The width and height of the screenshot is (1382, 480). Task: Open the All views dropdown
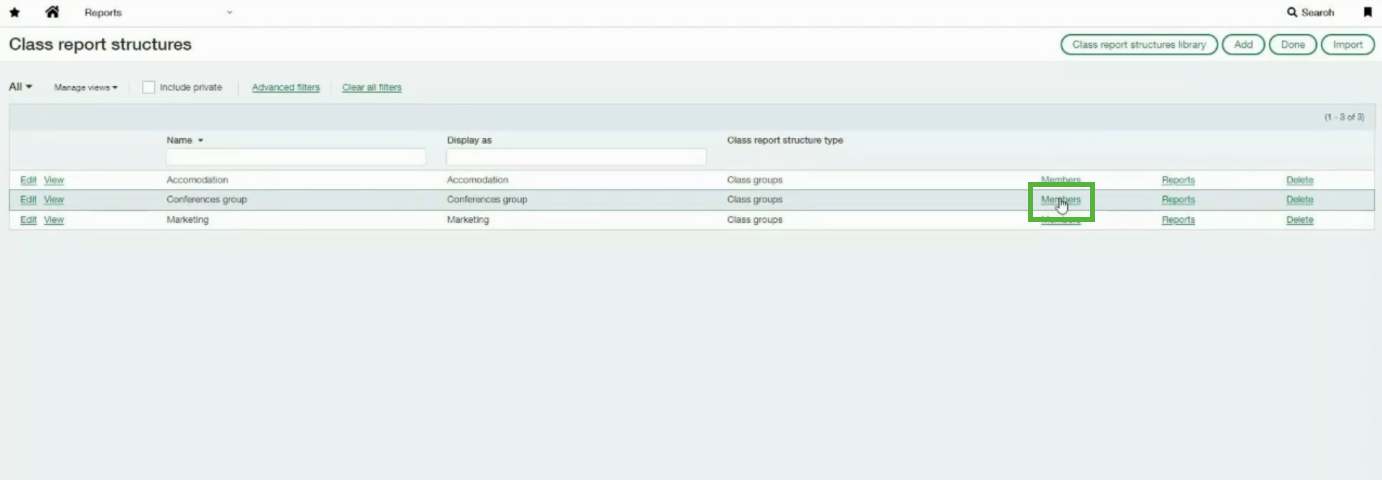click(x=20, y=87)
